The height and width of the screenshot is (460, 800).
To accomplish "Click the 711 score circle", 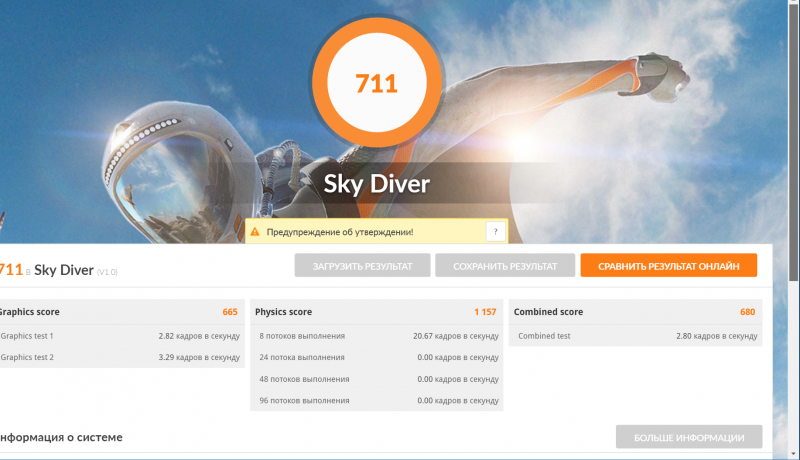I will (x=377, y=83).
